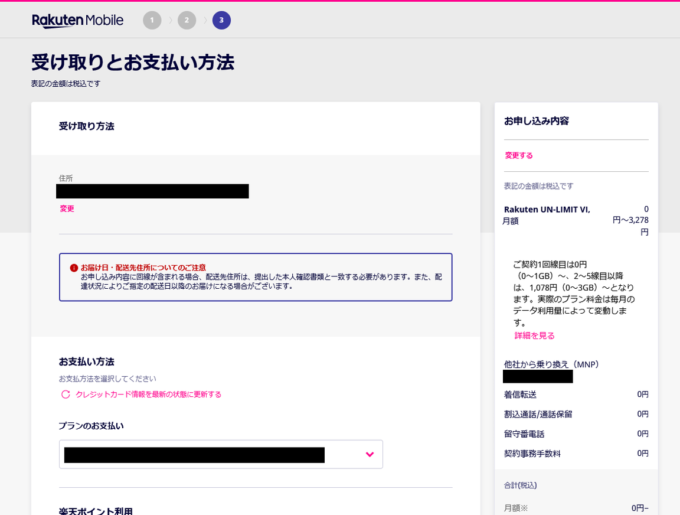The width and height of the screenshot is (680, 515).
Task: Click 変更する link in order summary
Action: [x=519, y=155]
